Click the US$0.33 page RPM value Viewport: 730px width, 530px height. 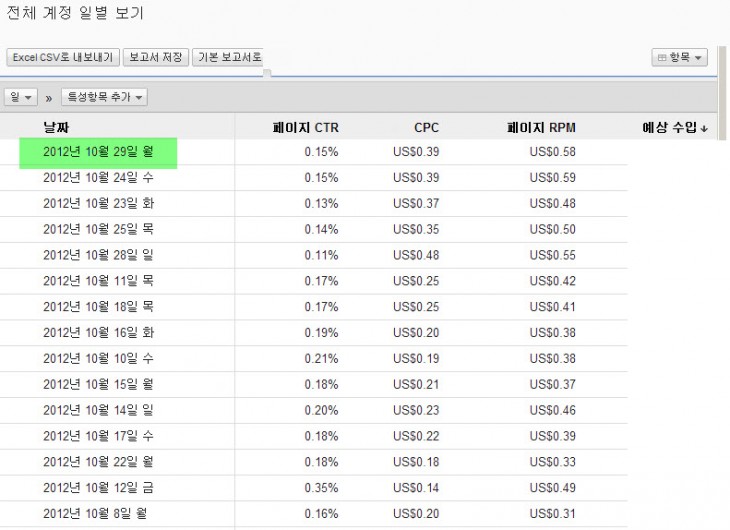pyautogui.click(x=553, y=462)
